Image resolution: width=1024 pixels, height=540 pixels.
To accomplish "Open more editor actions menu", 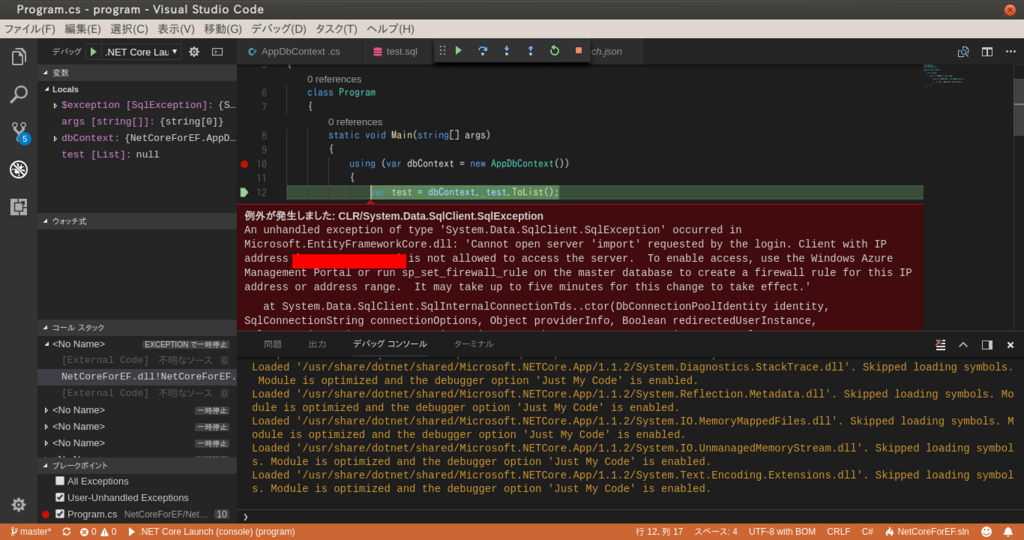I will coord(1010,52).
